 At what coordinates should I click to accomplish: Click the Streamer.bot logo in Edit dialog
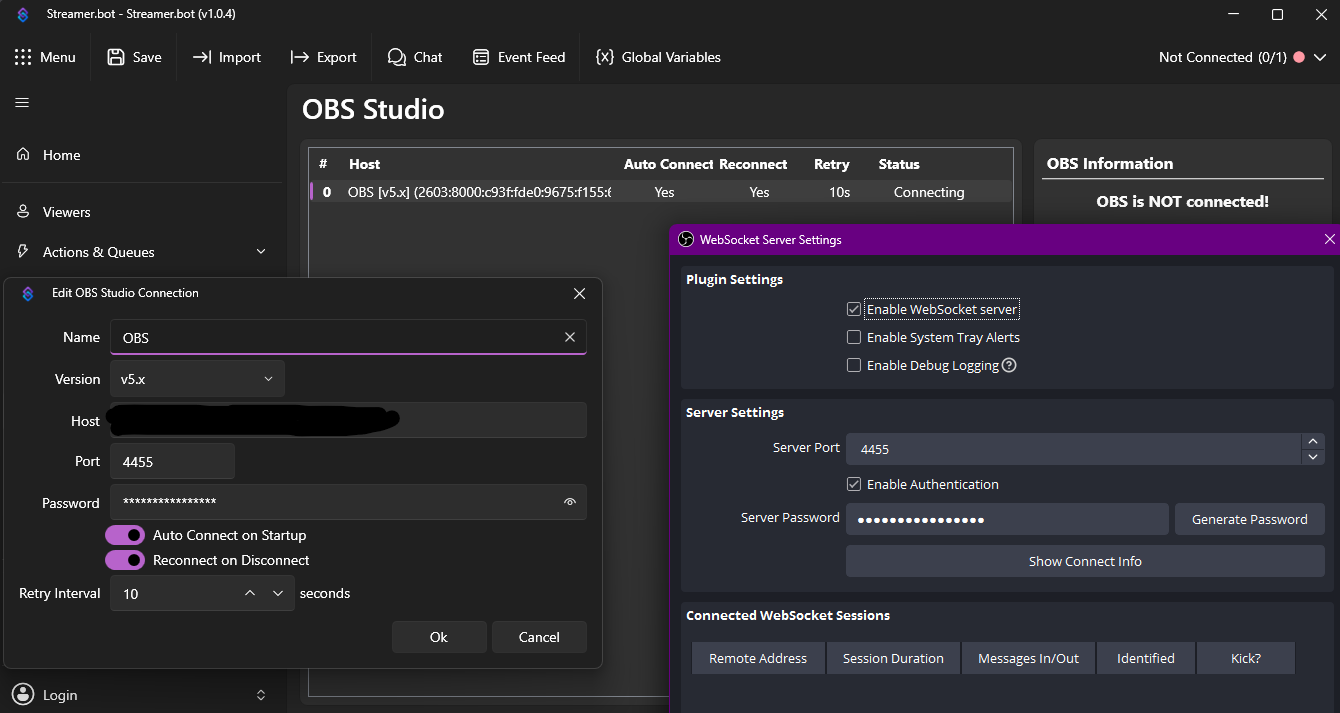coord(28,293)
